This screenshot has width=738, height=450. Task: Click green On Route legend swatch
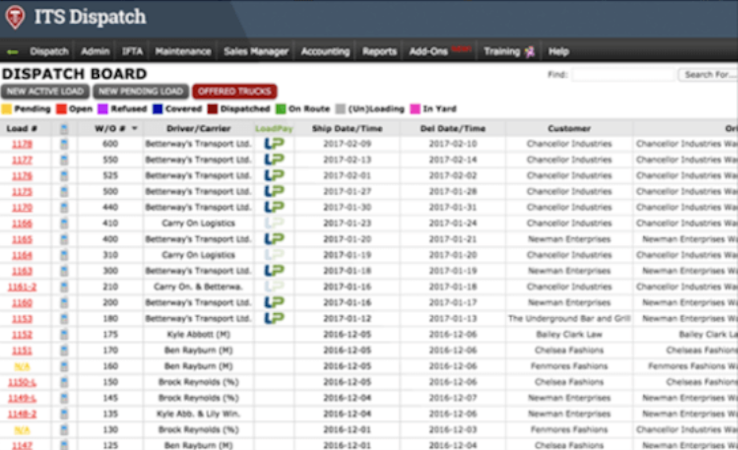281,109
